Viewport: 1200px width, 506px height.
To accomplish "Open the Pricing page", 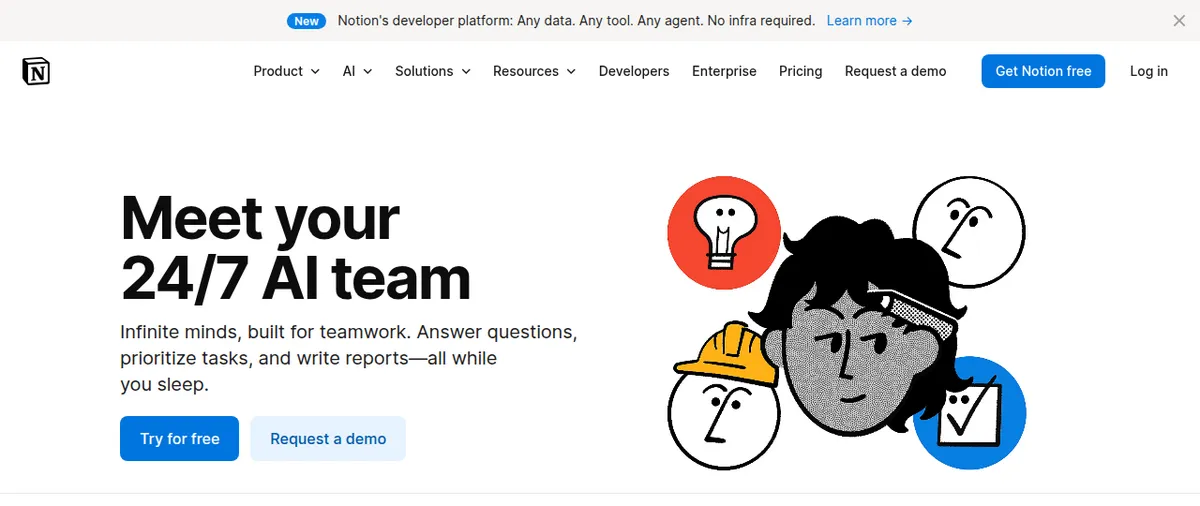I will [801, 71].
